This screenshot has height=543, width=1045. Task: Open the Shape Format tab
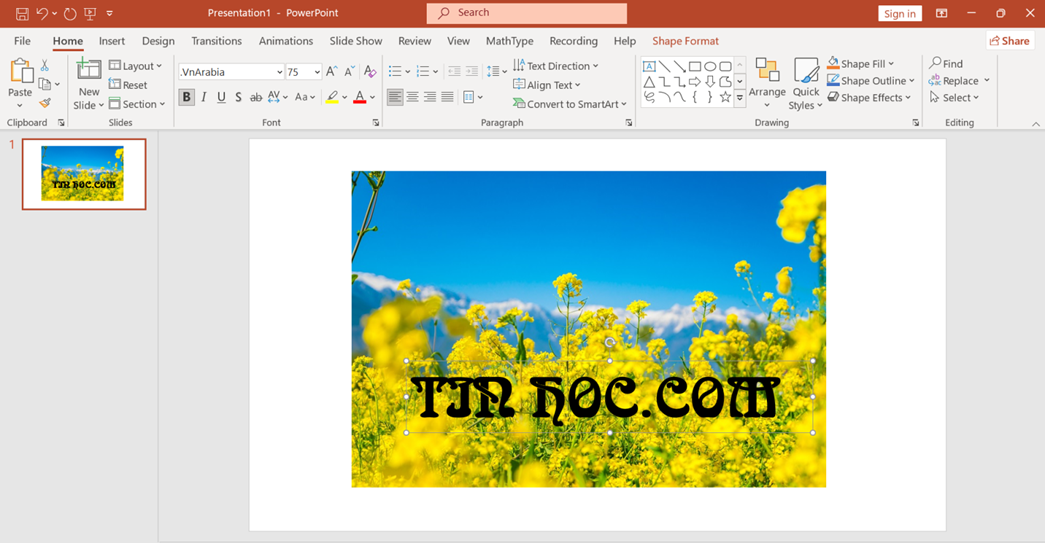point(685,41)
